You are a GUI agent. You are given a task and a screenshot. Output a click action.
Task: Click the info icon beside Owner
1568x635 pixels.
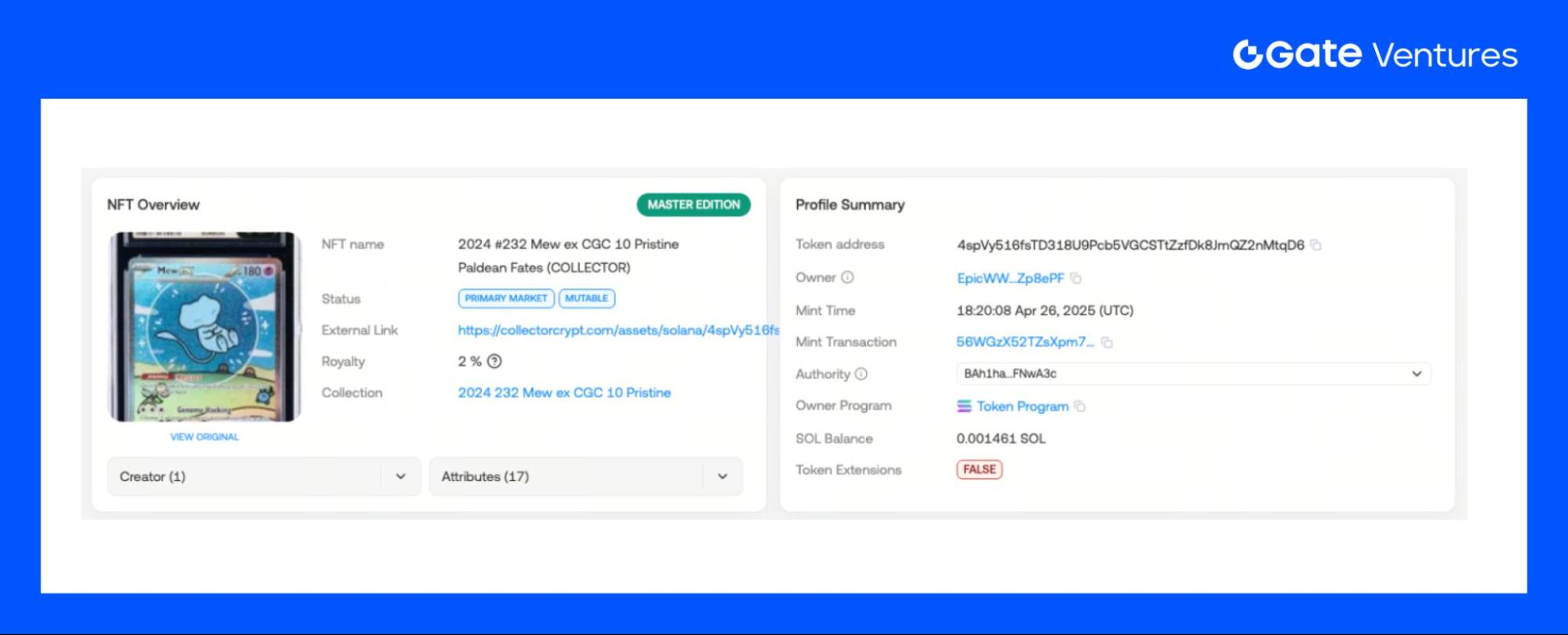point(847,277)
